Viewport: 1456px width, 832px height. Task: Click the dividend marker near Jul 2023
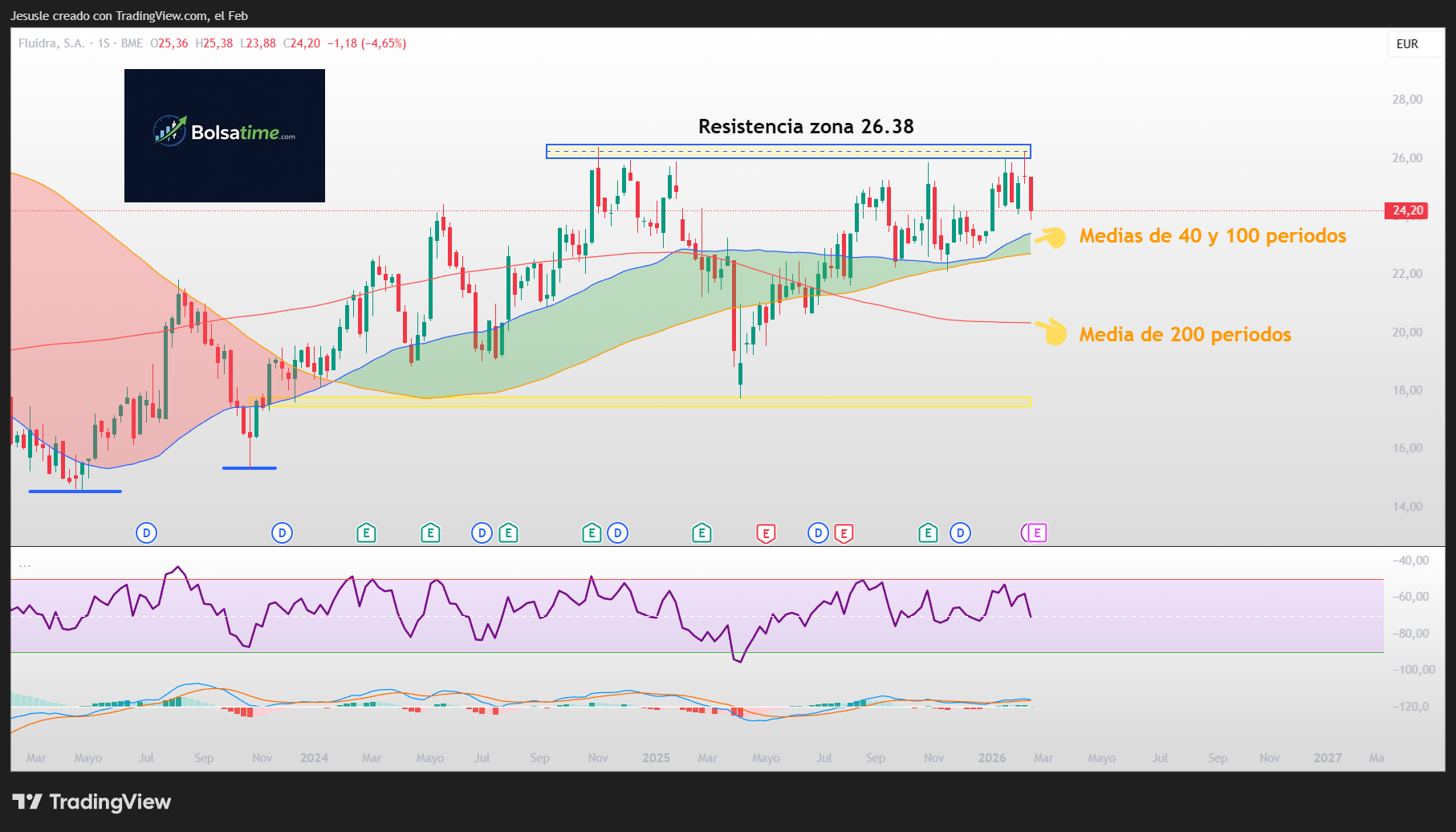point(146,532)
